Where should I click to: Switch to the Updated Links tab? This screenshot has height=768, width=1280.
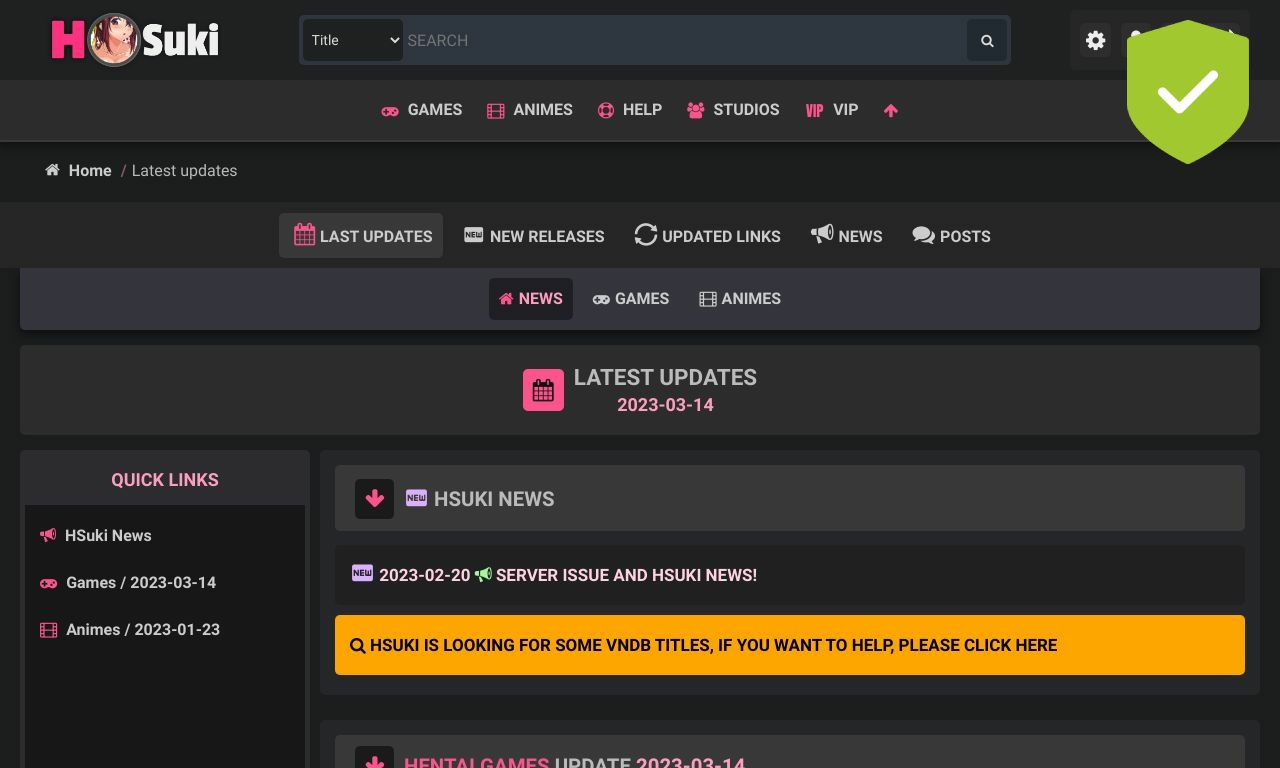(x=707, y=236)
